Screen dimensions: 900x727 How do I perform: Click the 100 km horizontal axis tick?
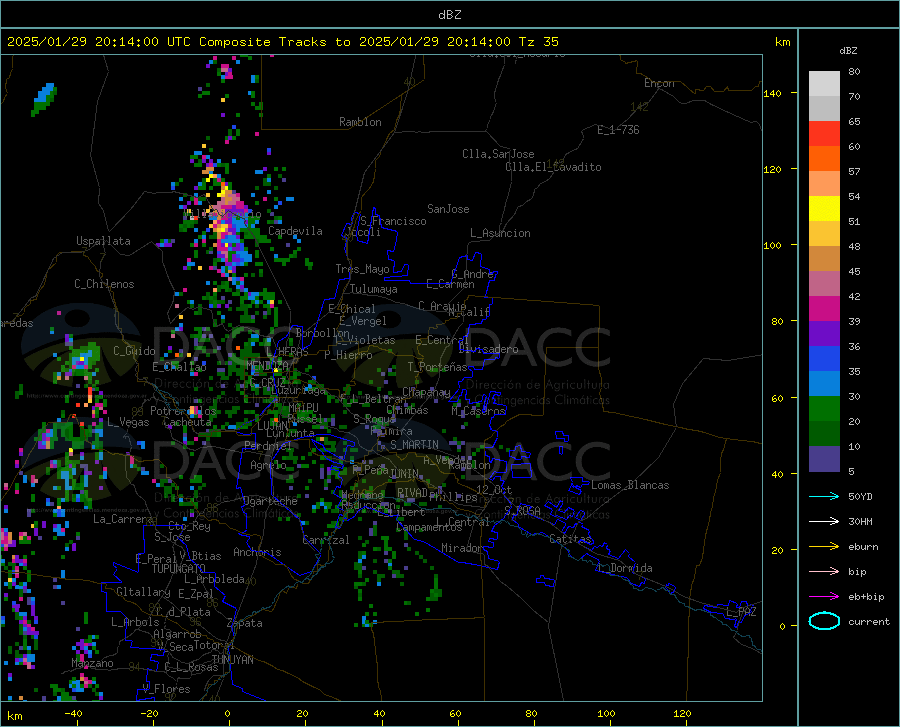click(606, 713)
